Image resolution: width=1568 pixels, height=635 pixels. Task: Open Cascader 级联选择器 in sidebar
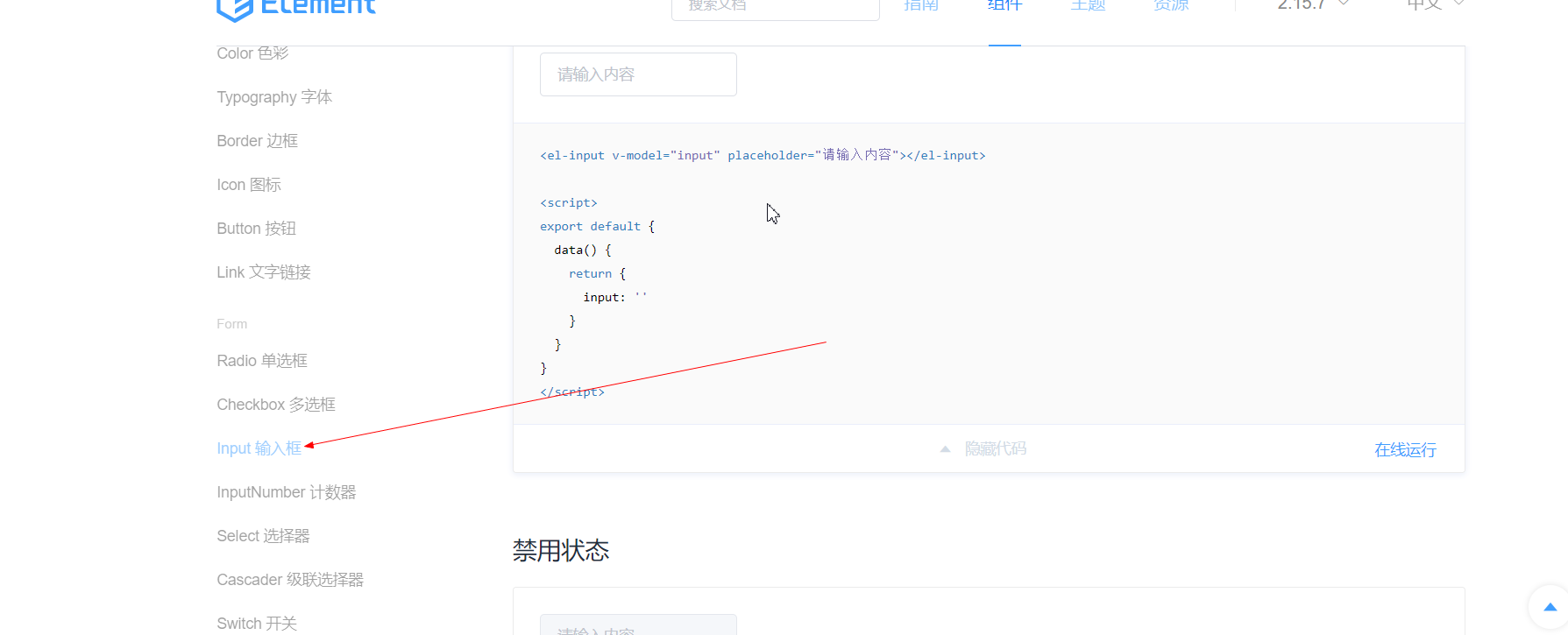290,580
